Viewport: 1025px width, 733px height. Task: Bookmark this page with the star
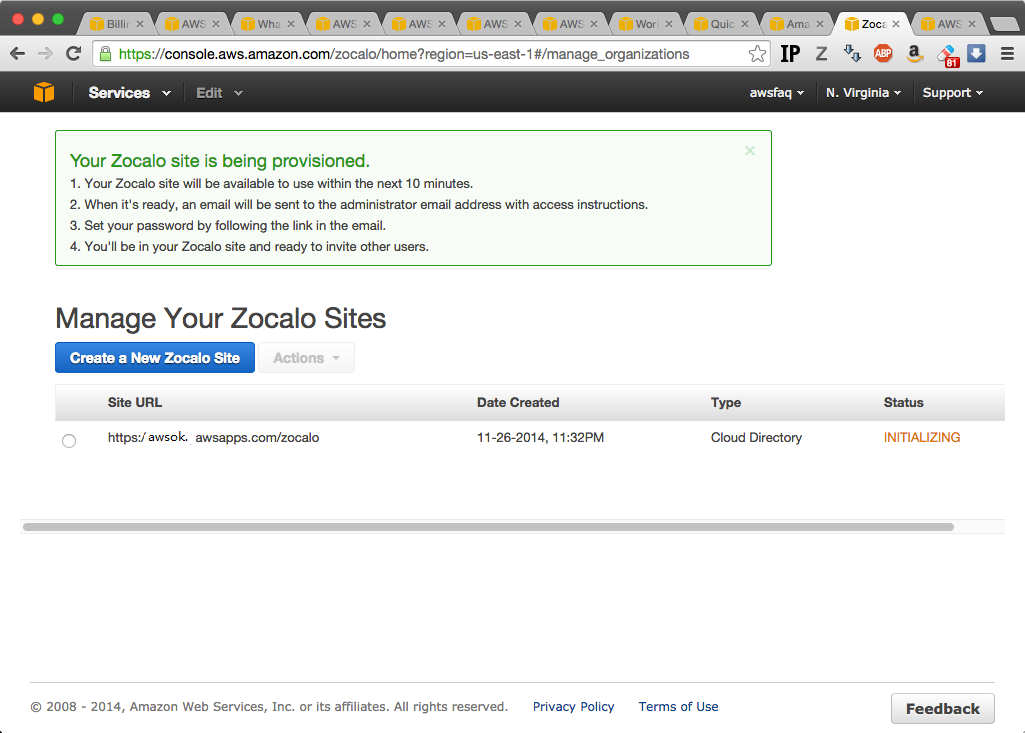[x=757, y=54]
